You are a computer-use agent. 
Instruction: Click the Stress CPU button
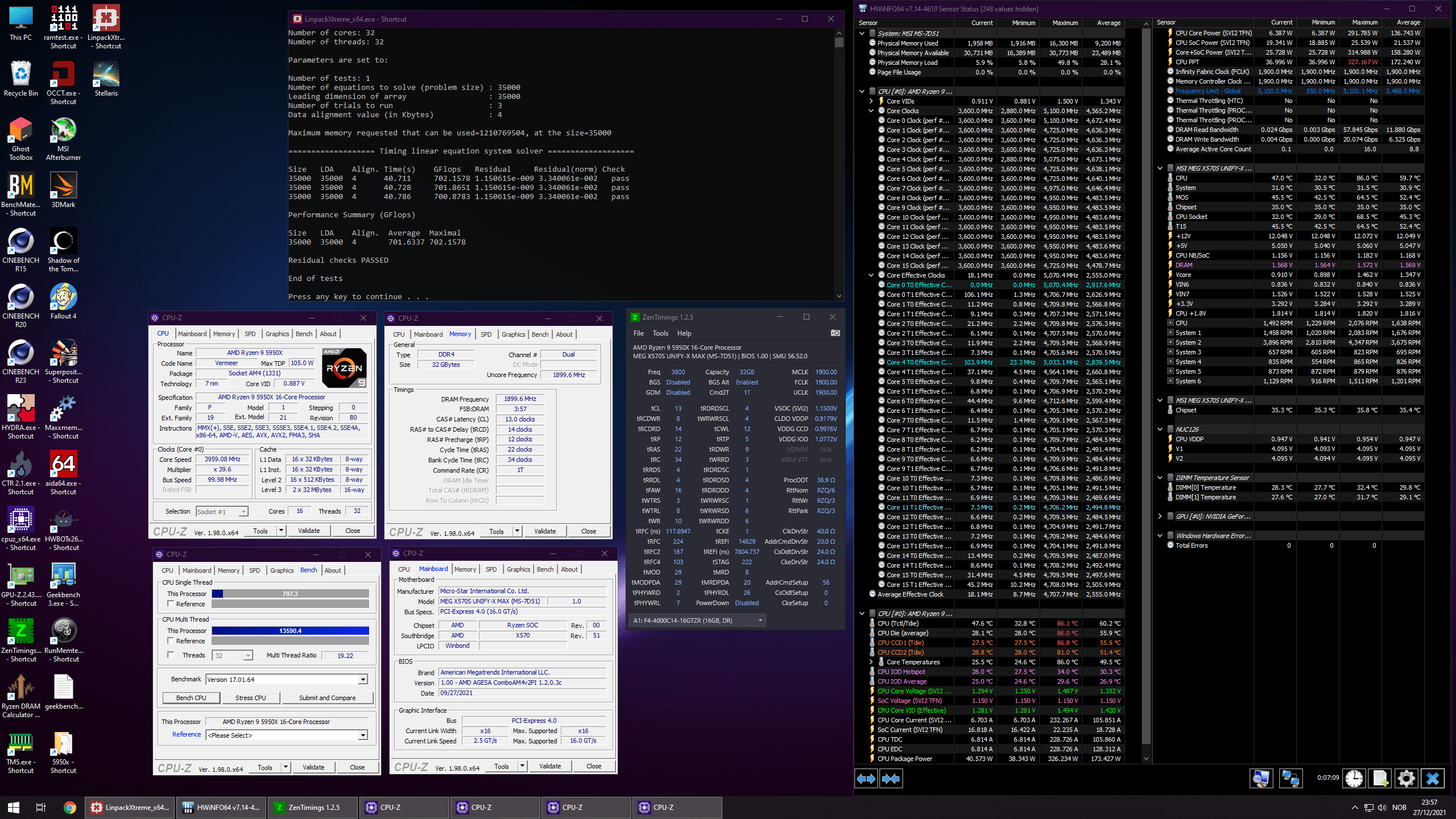point(251,698)
